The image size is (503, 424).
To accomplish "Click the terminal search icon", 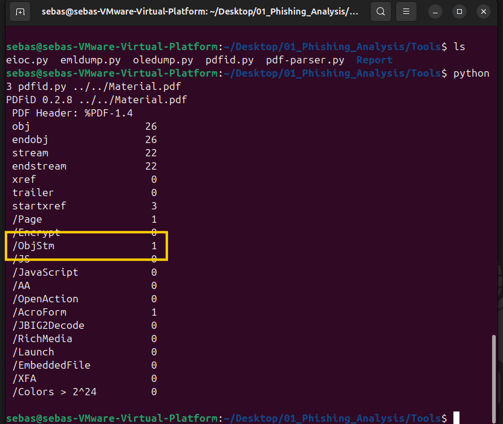I will [381, 12].
